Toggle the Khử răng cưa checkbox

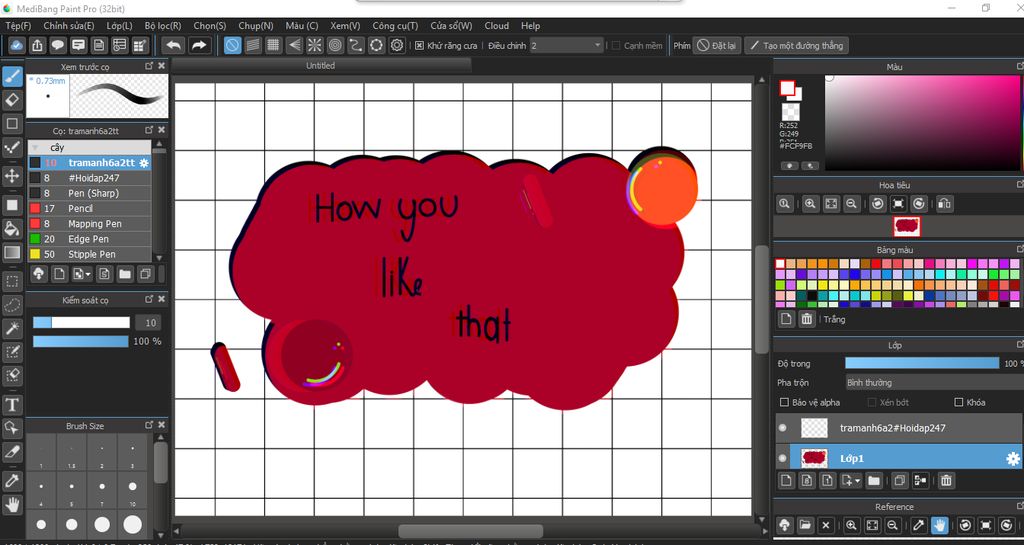[x=419, y=46]
